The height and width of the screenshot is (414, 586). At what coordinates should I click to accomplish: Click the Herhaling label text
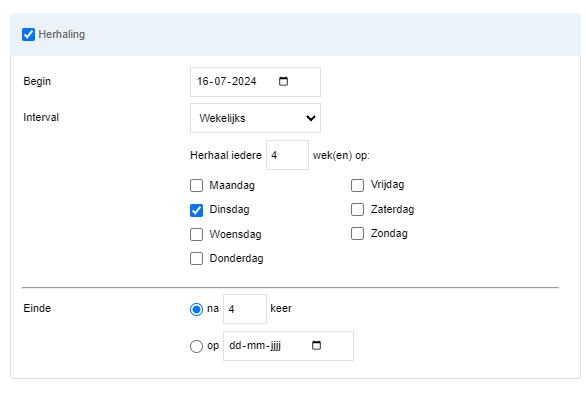tap(62, 34)
